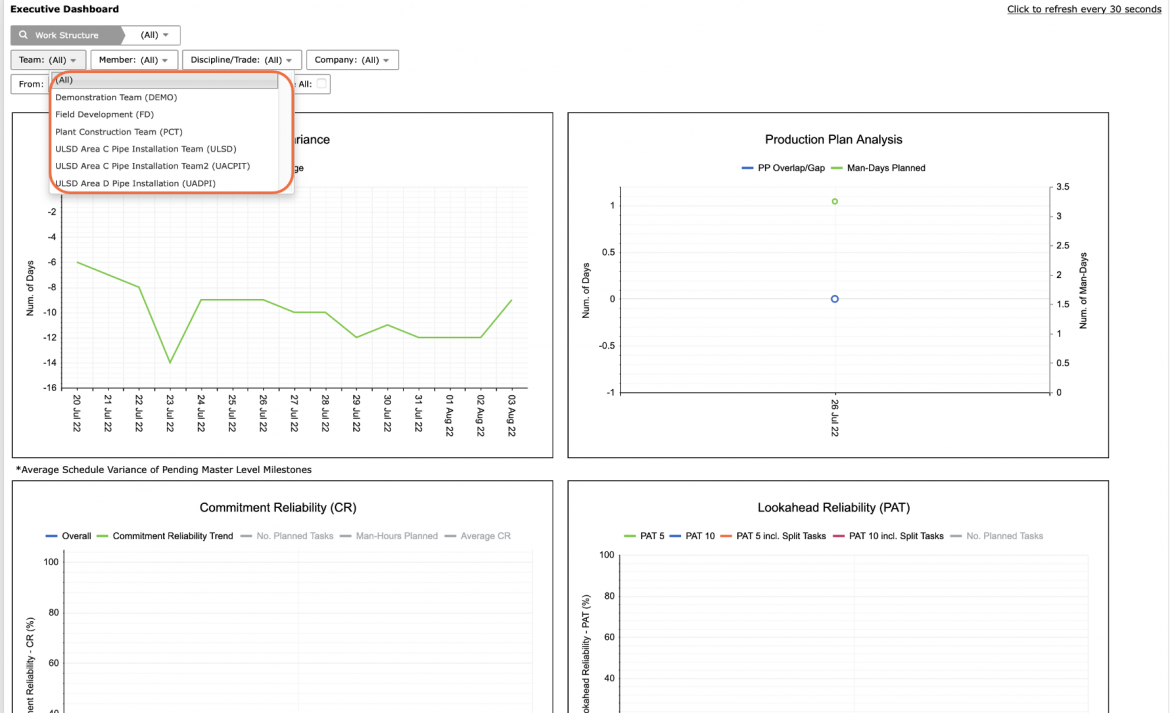Open the Member filter dropdown

[134, 60]
